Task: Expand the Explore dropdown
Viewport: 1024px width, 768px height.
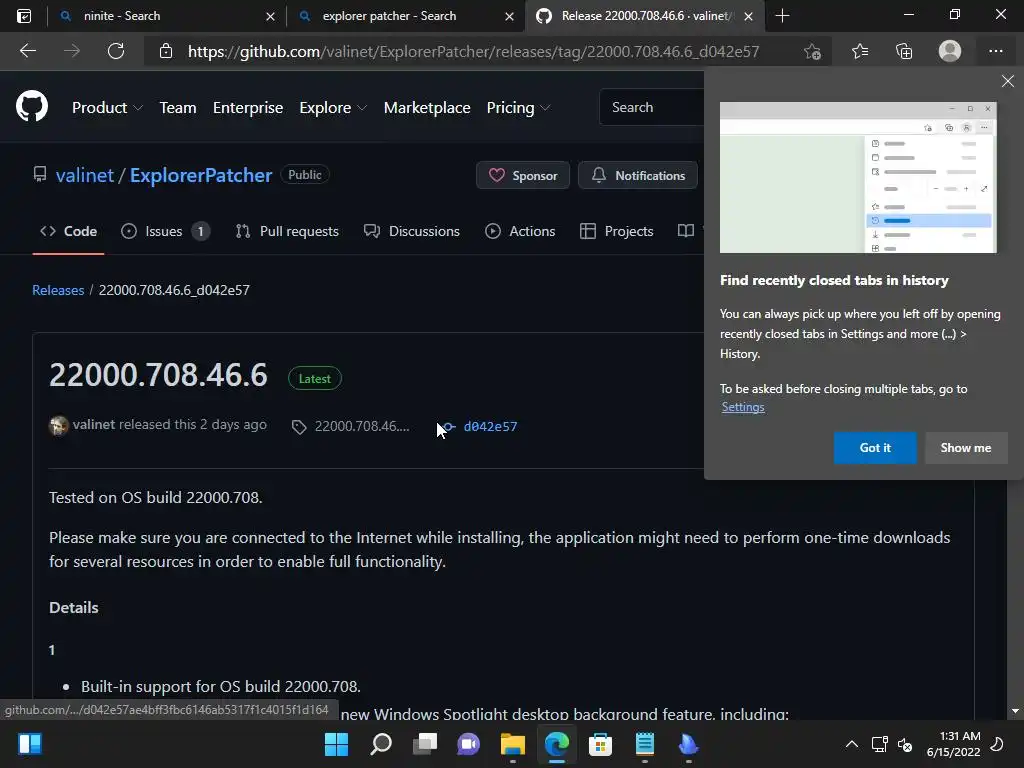Action: coord(333,108)
